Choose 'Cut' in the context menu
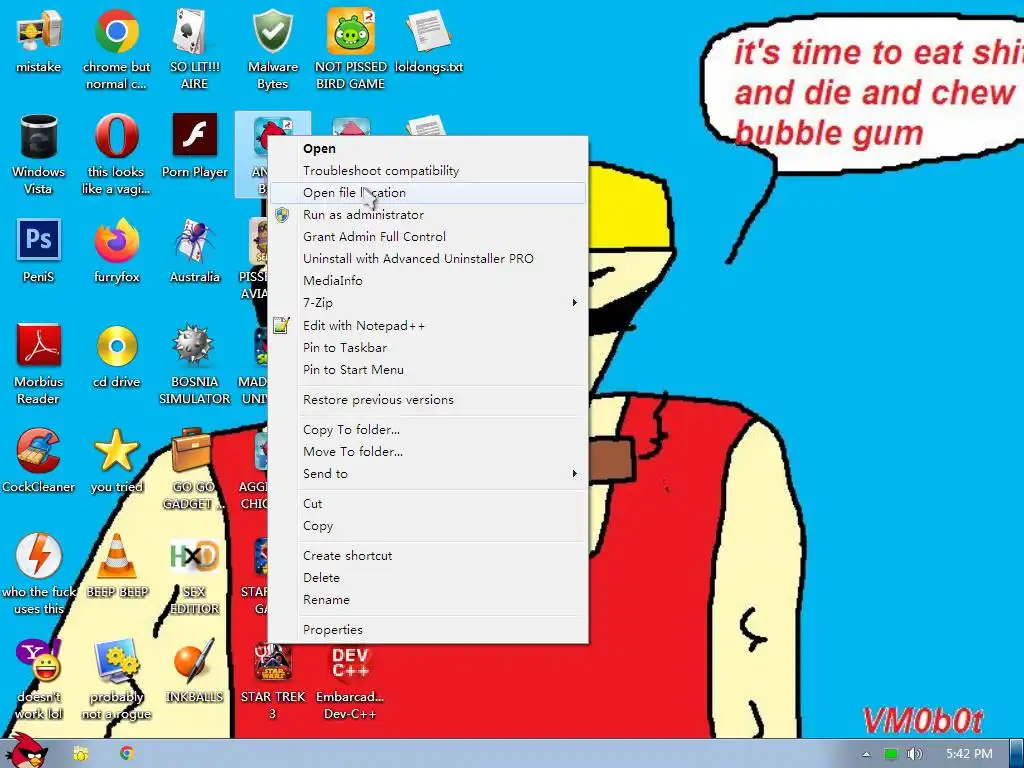The width and height of the screenshot is (1024, 768). pos(428,504)
